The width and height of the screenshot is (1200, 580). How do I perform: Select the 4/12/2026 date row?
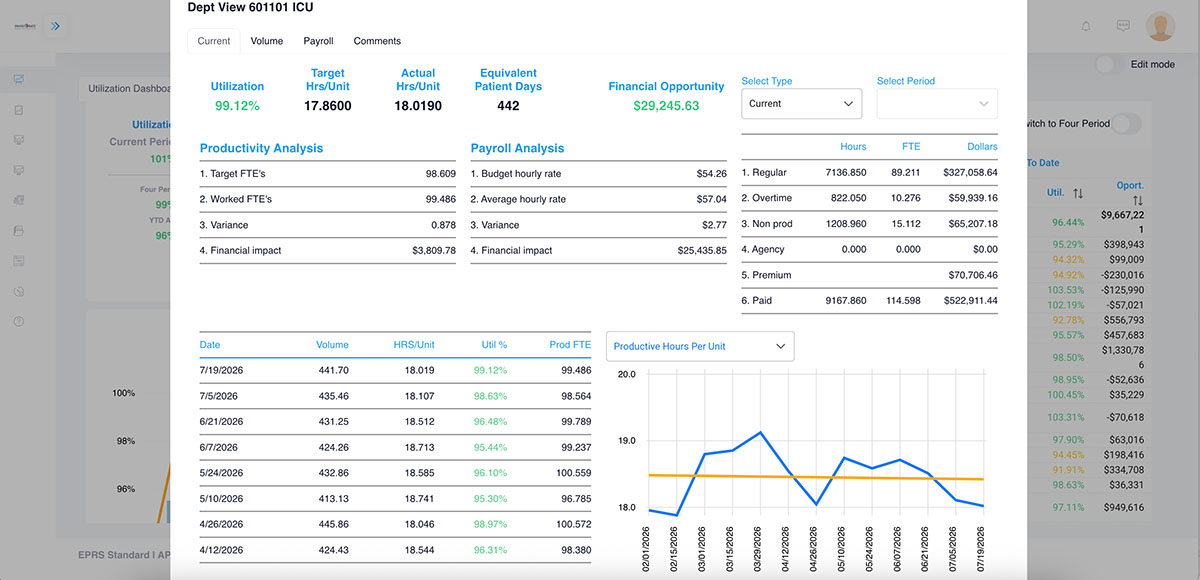click(x=395, y=550)
